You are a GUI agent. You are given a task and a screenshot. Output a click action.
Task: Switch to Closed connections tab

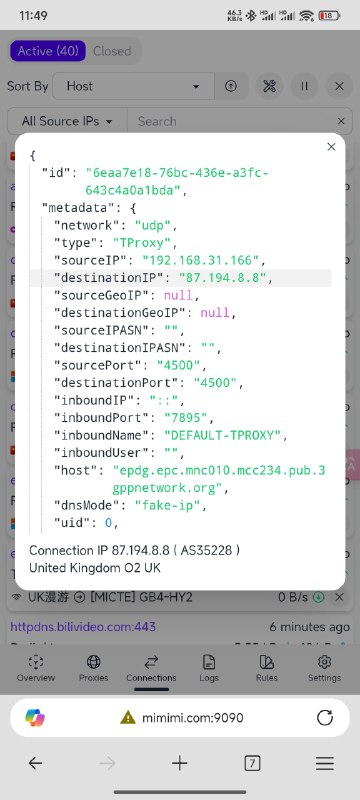pyautogui.click(x=112, y=51)
